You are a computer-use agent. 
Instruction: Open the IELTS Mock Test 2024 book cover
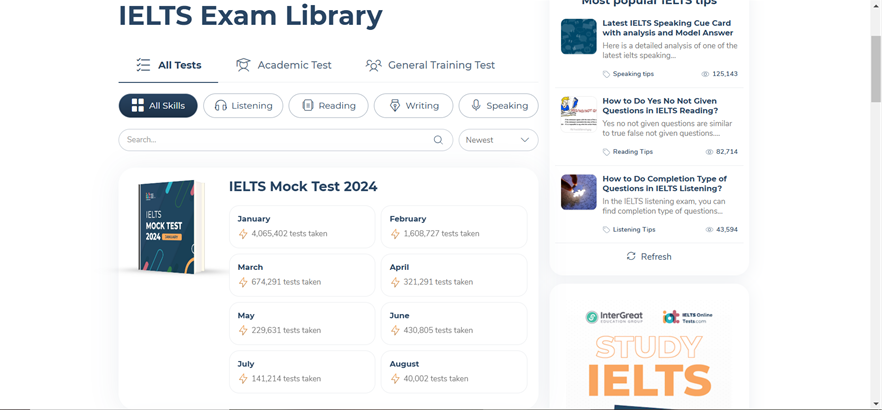pos(171,227)
